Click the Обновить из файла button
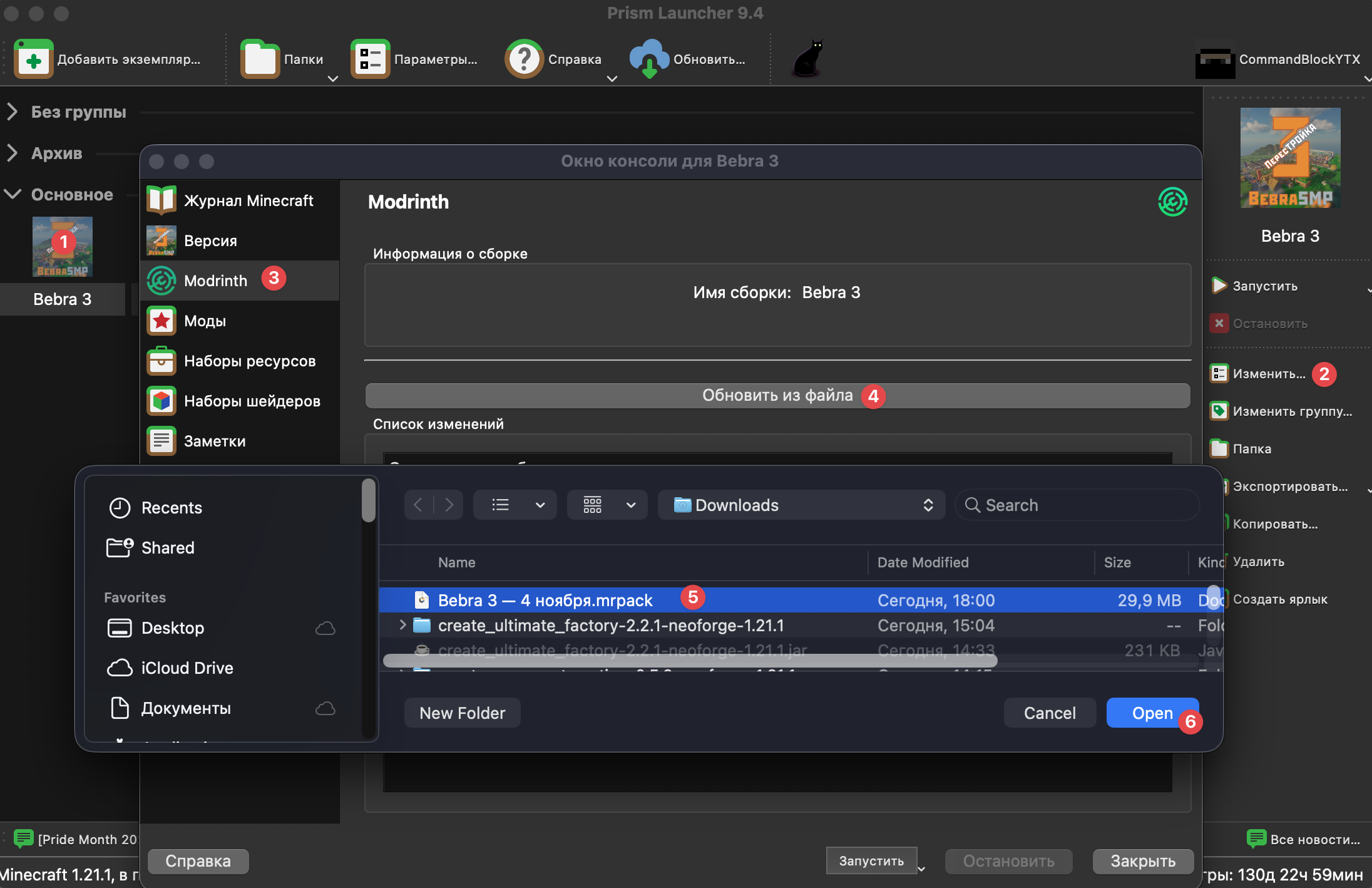The image size is (1372, 888). (777, 396)
